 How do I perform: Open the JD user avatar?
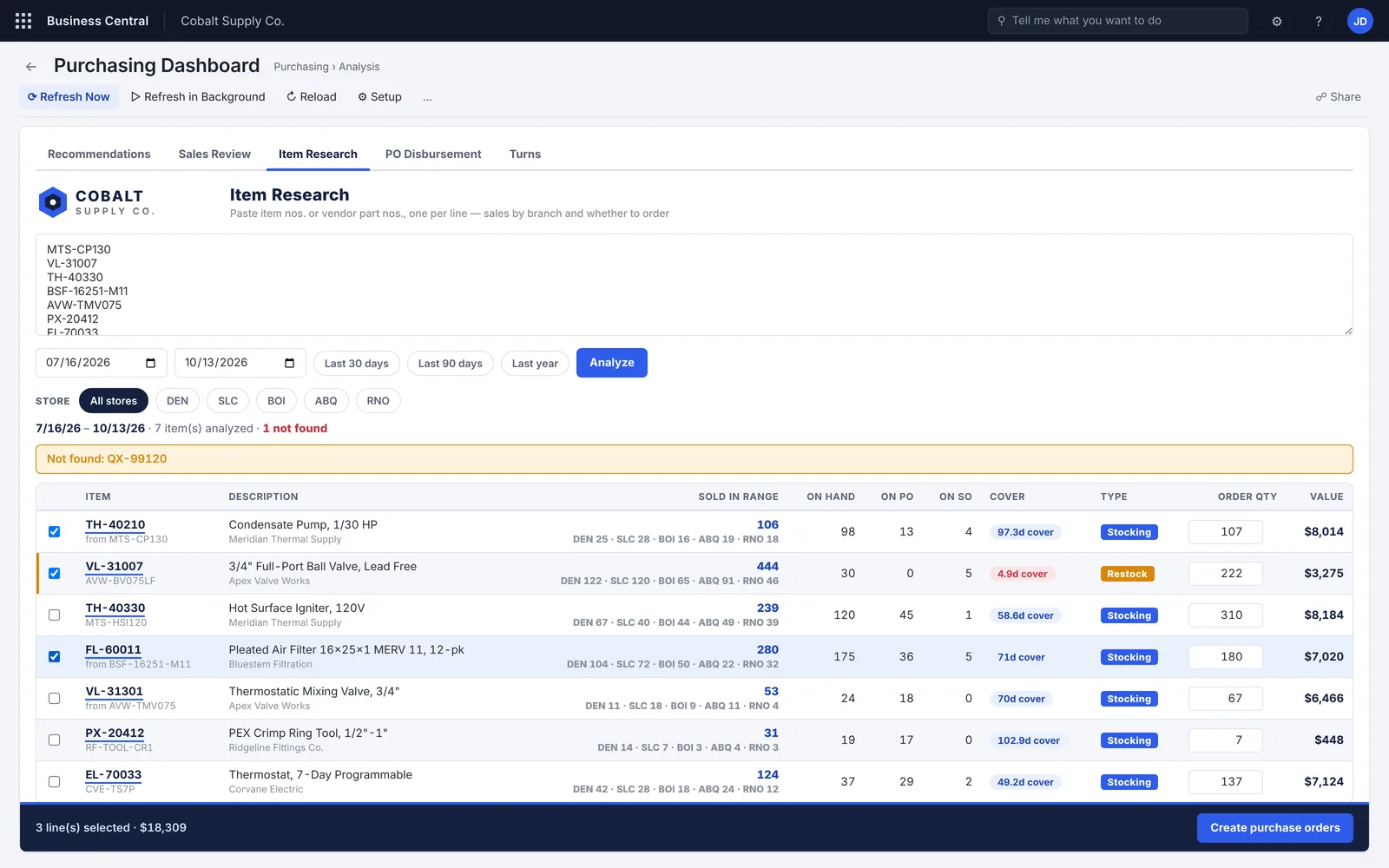[x=1360, y=21]
